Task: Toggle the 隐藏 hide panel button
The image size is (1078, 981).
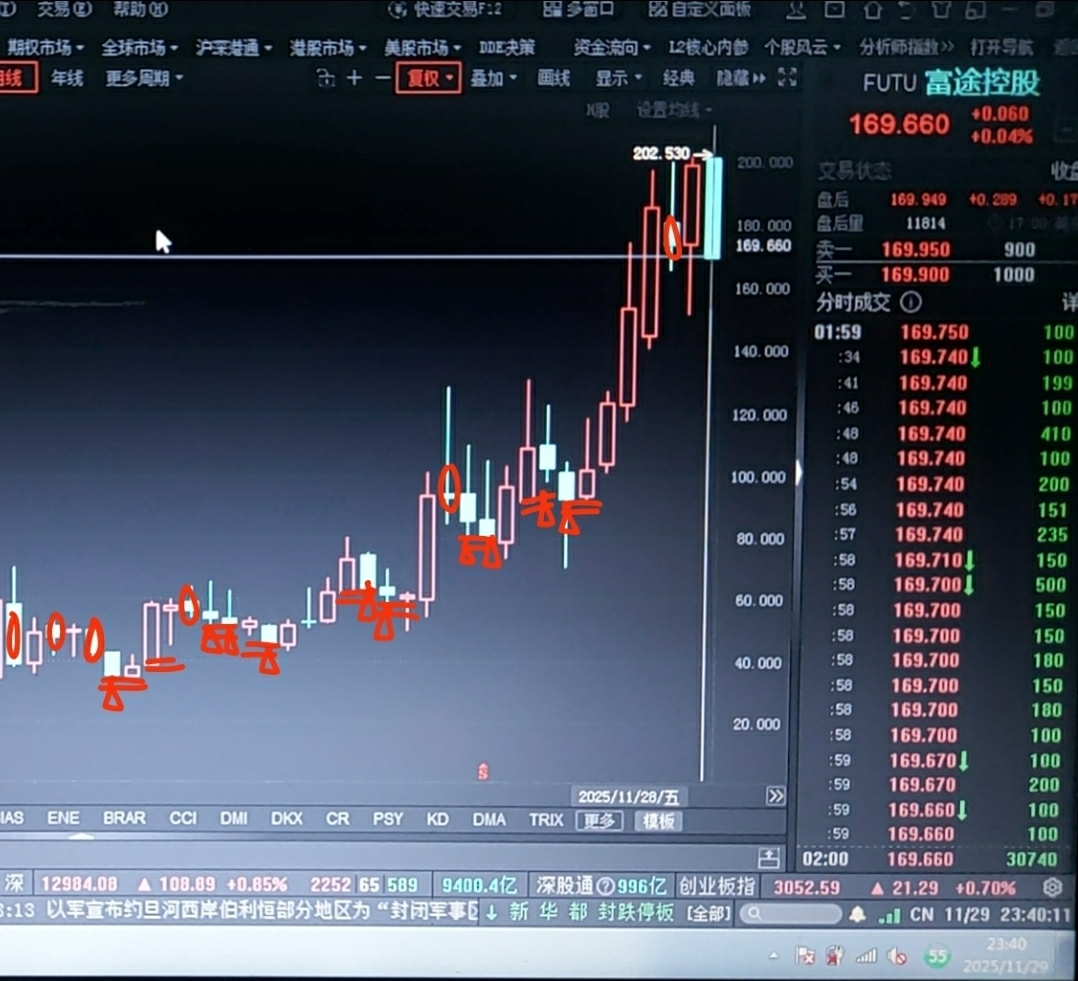Action: point(741,78)
